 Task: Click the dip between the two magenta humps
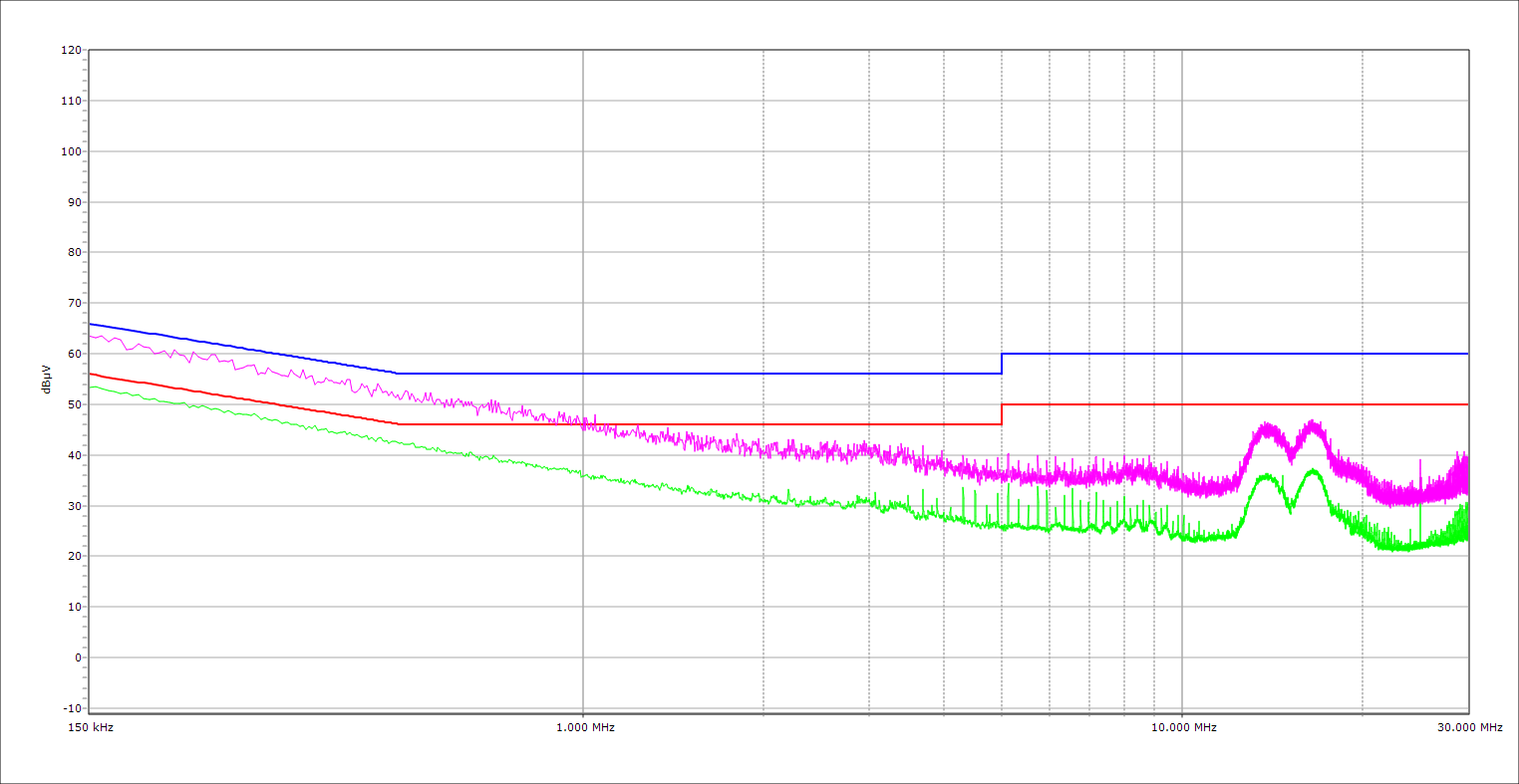[x=1292, y=453]
